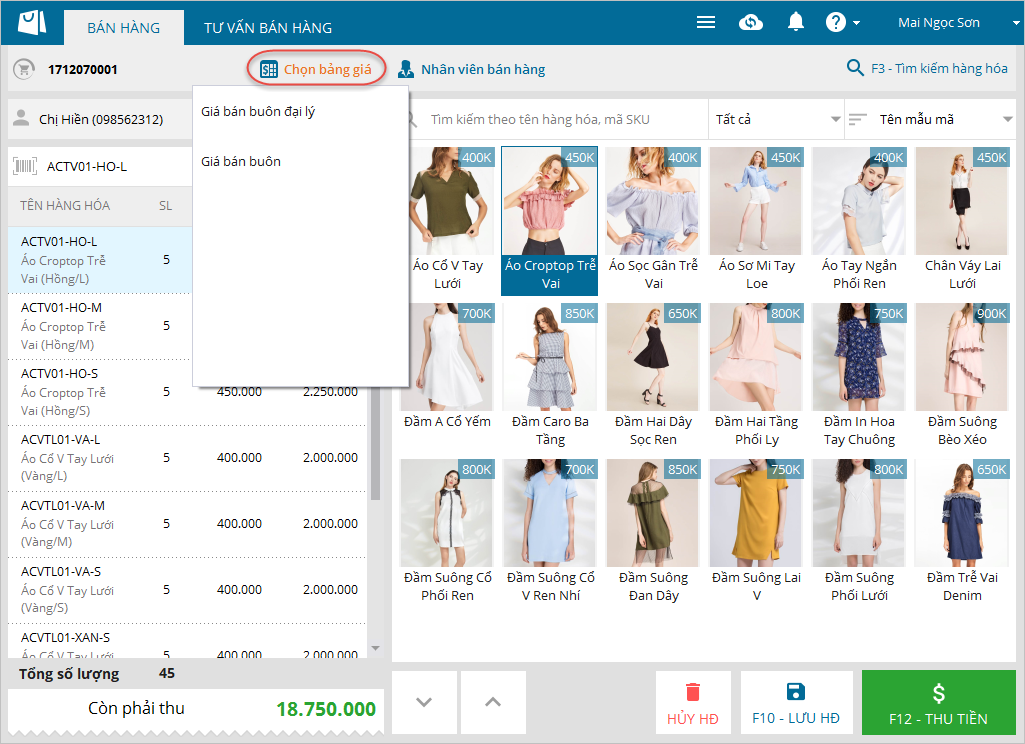Image resolution: width=1025 pixels, height=744 pixels.
Task: Click the customer person icon
Action: pyautogui.click(x=22, y=118)
